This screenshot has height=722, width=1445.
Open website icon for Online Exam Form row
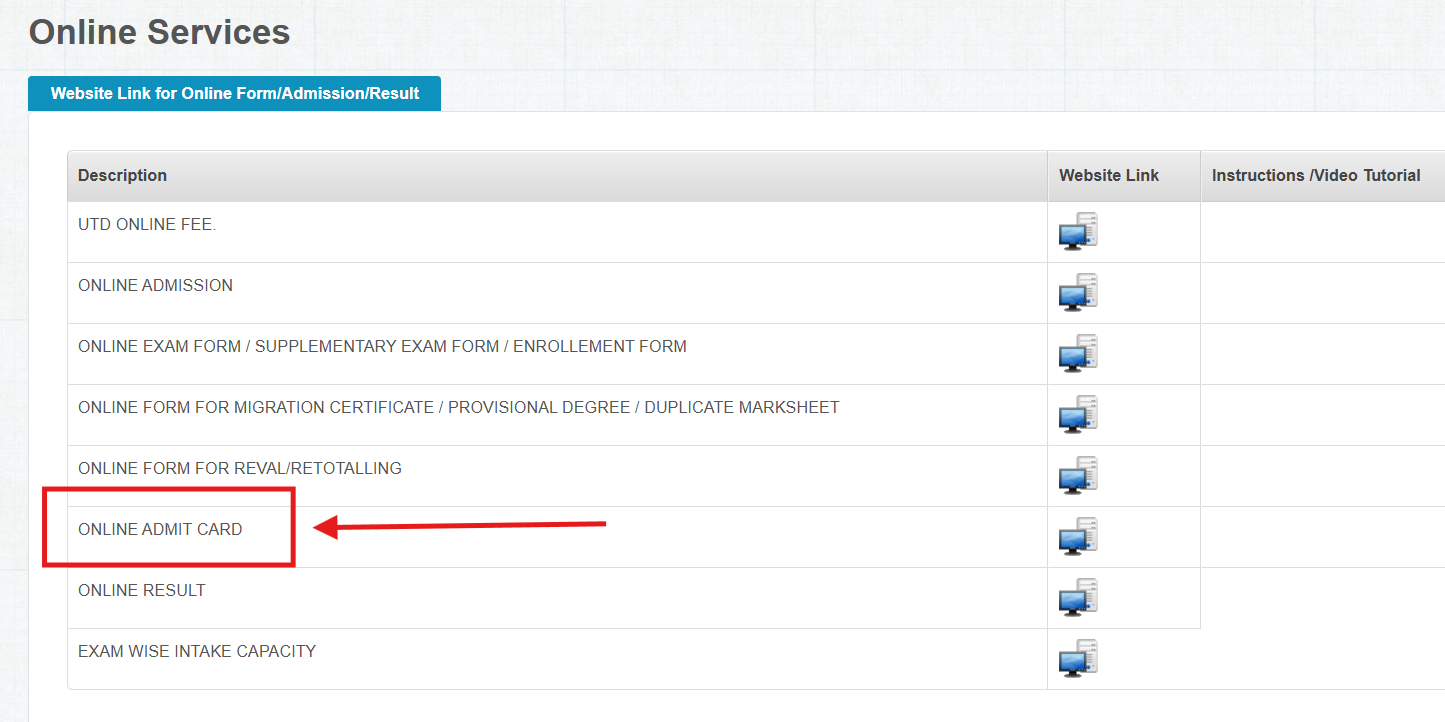[x=1078, y=353]
